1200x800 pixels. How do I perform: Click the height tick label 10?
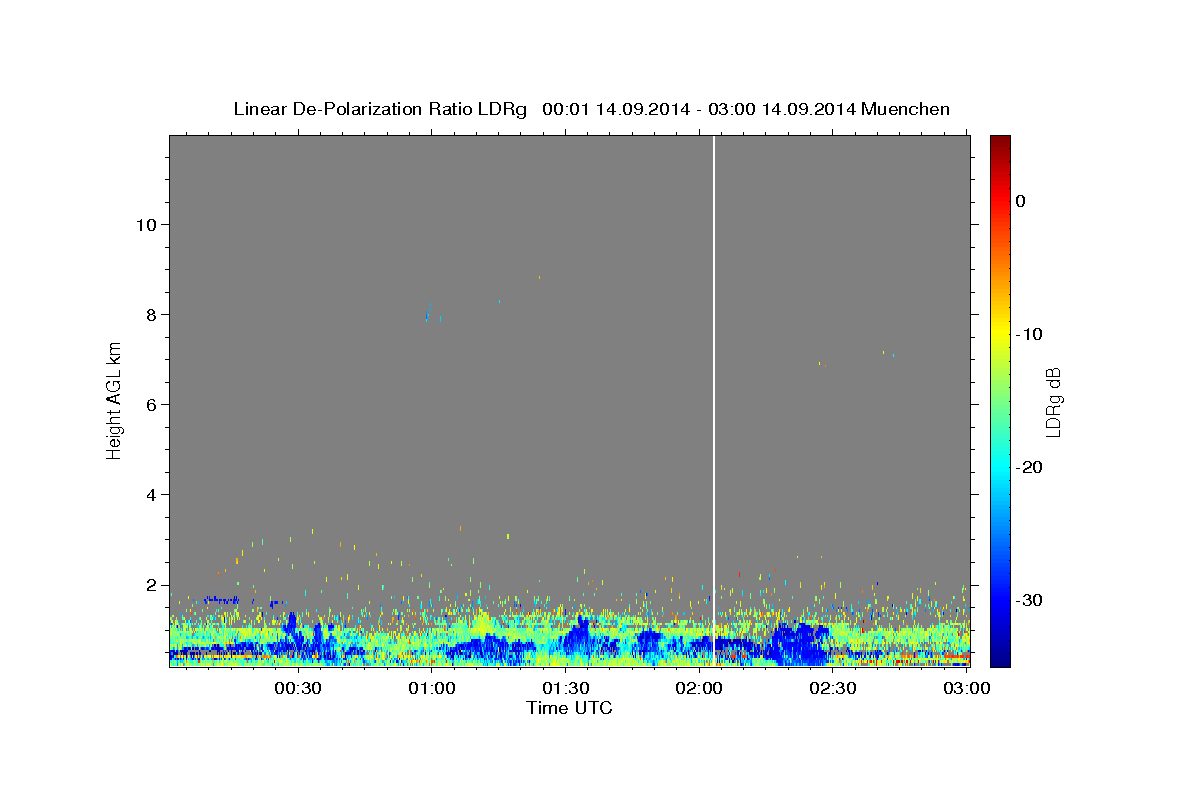pyautogui.click(x=145, y=224)
